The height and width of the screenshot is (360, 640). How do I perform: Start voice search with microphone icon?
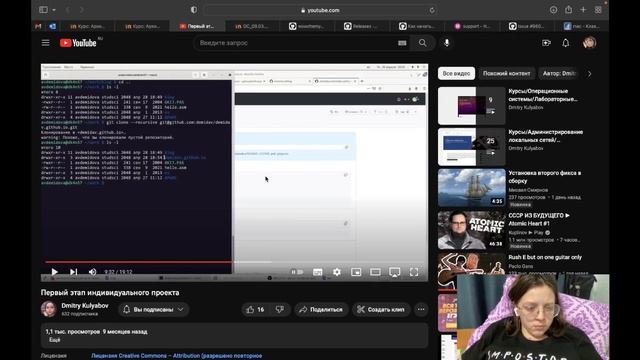click(x=447, y=43)
